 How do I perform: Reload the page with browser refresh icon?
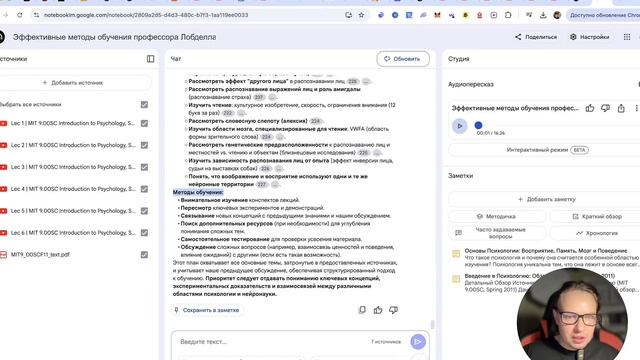[x=20, y=15]
